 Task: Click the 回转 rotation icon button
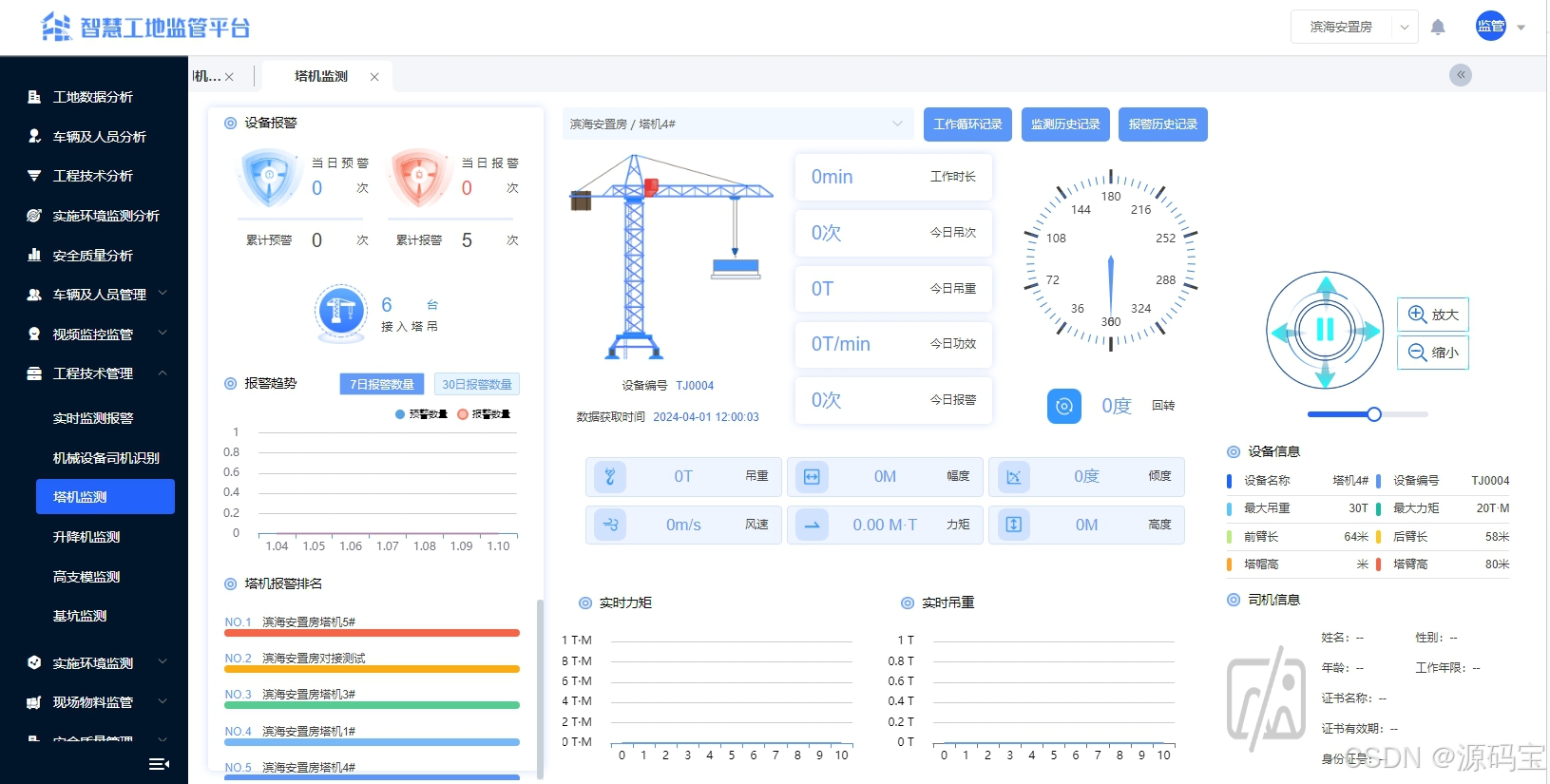(x=1064, y=406)
